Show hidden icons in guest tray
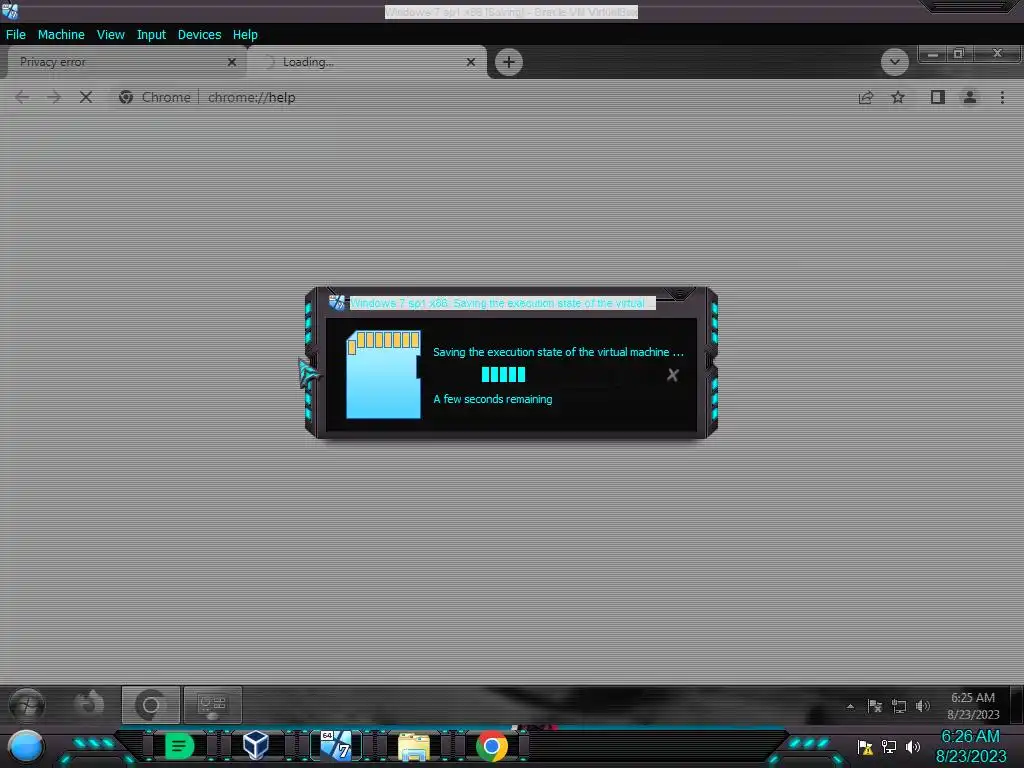This screenshot has width=1024, height=768. click(x=850, y=706)
